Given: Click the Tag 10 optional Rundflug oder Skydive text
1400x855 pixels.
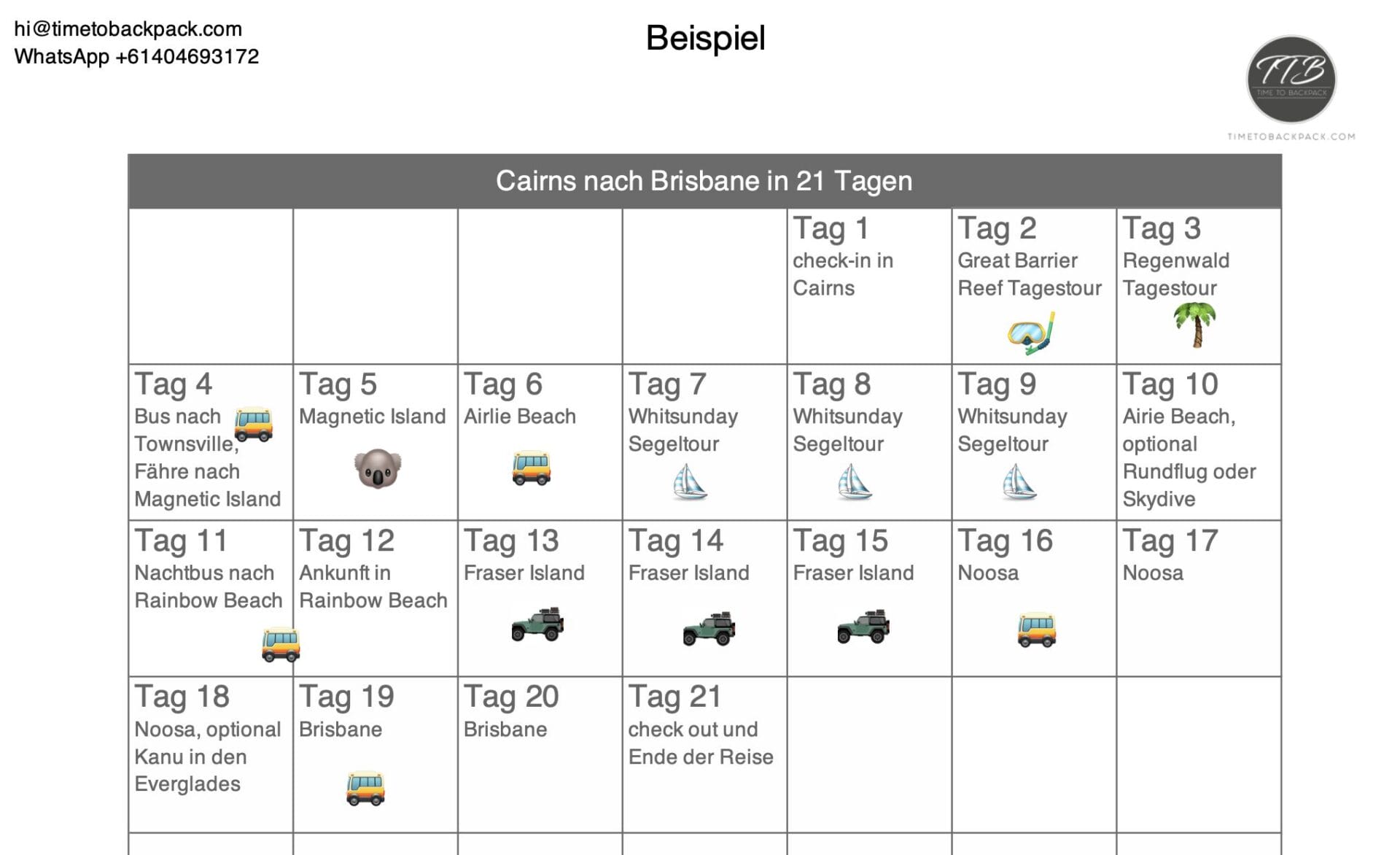Looking at the screenshot, I should 1189,471.
